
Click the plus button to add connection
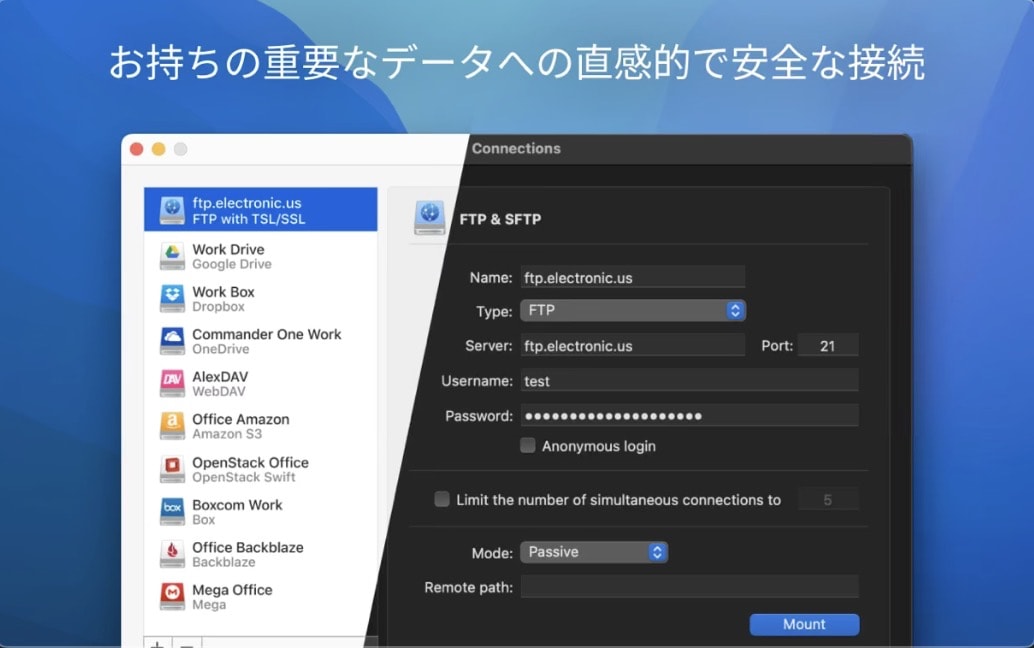click(x=157, y=643)
